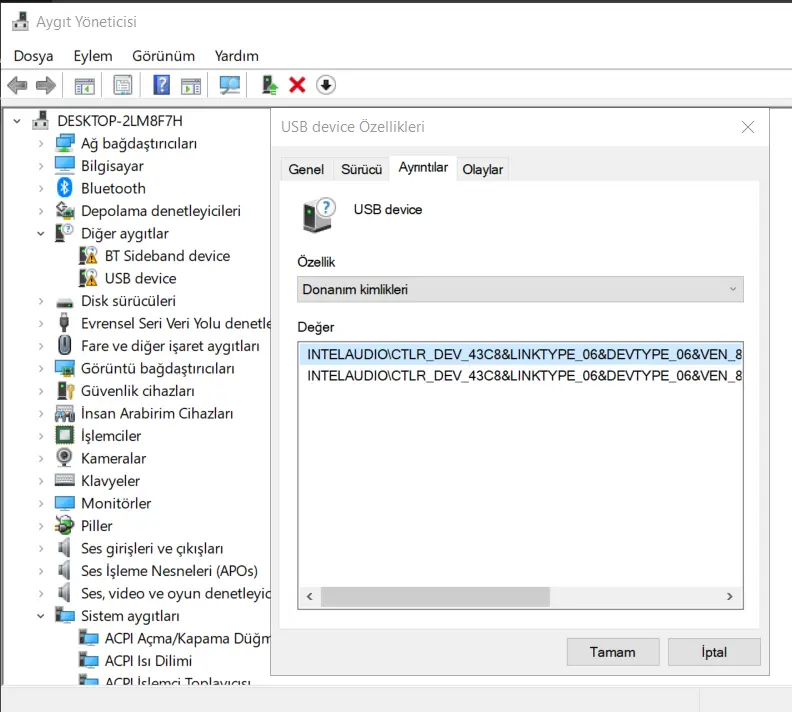Select the Bilgisayar category
The image size is (792, 712).
pos(112,166)
